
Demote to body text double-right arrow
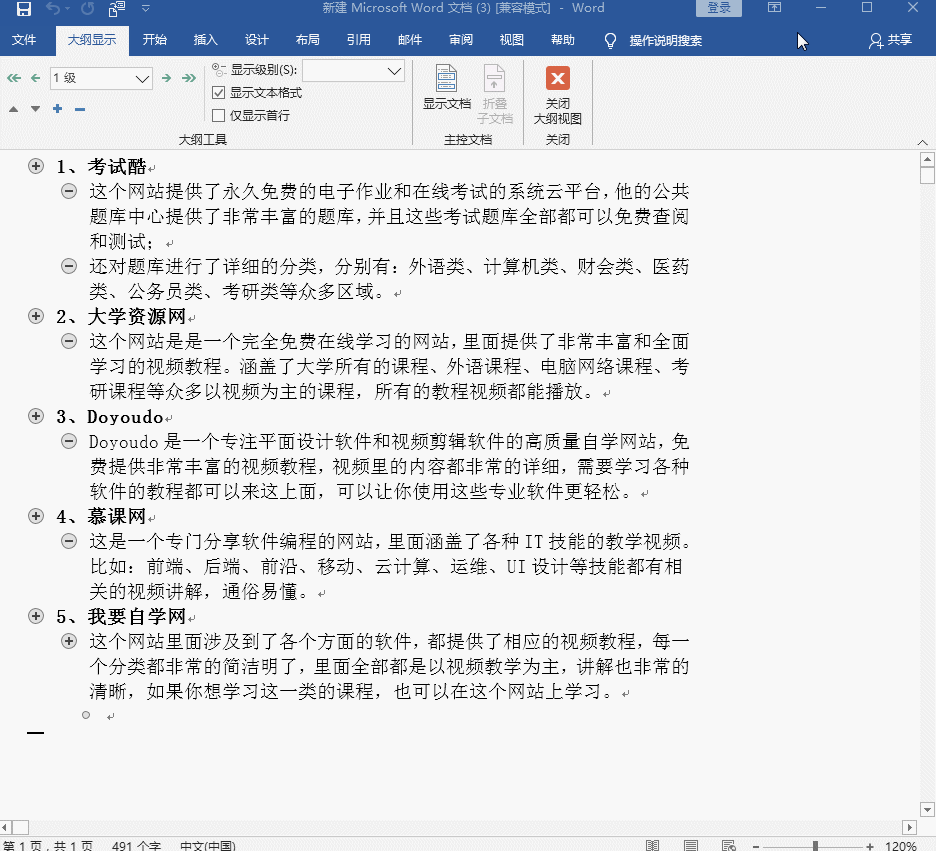coord(189,78)
